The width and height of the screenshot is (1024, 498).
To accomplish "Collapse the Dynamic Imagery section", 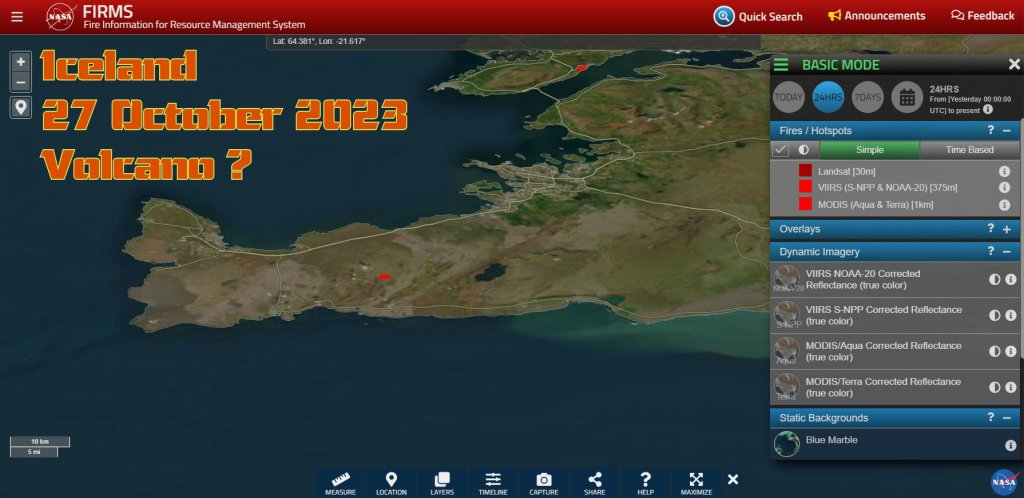I will click(1006, 252).
